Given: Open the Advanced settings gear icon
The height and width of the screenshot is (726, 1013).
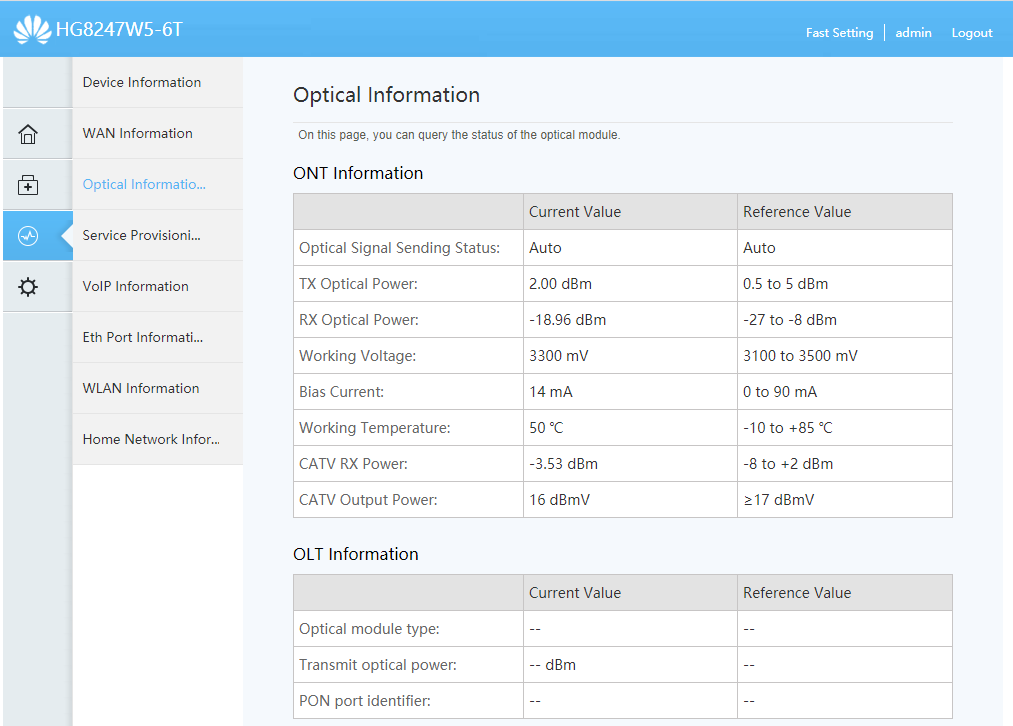Looking at the screenshot, I should [x=28, y=287].
